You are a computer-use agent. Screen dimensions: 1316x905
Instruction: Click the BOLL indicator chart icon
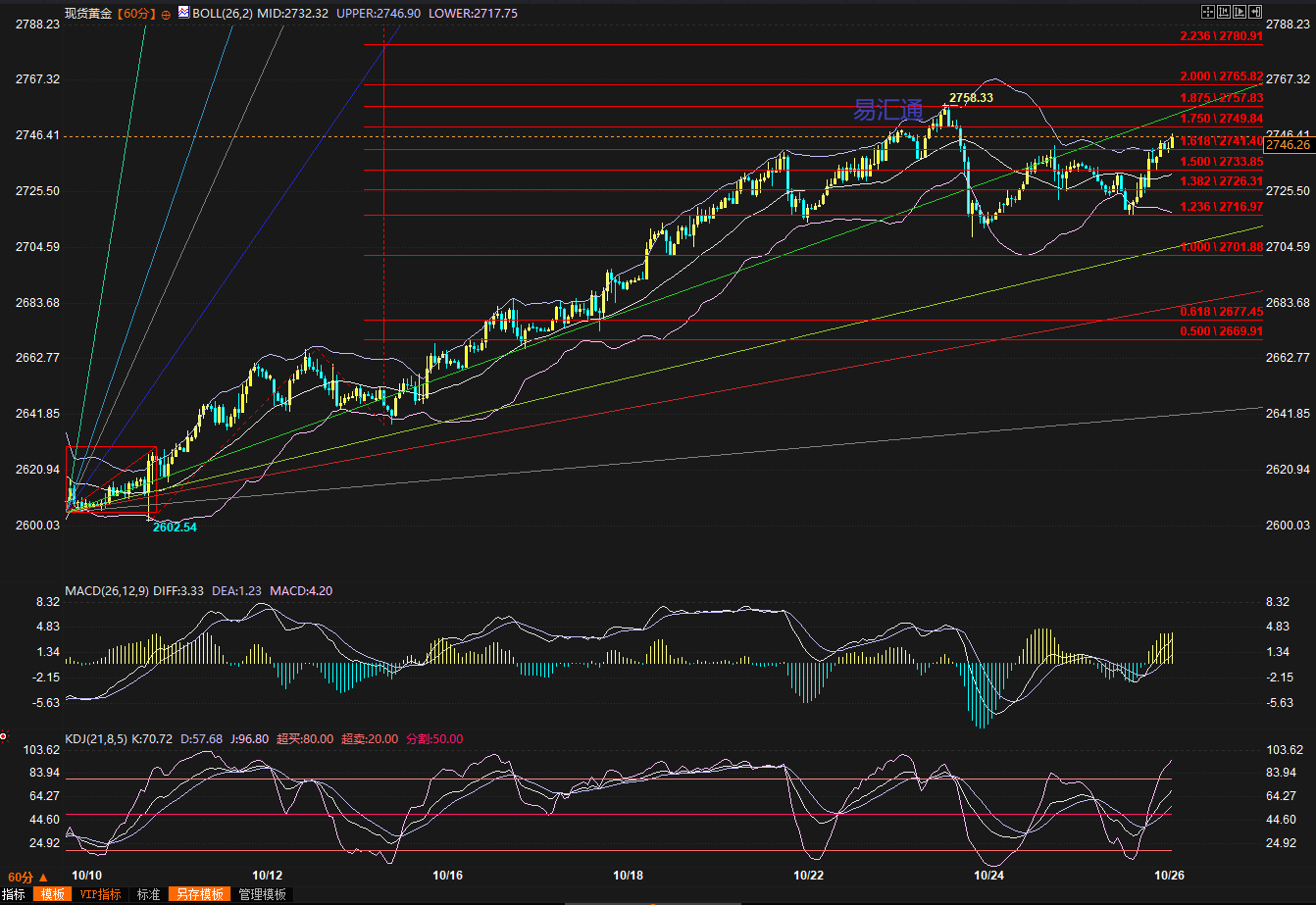coord(184,14)
